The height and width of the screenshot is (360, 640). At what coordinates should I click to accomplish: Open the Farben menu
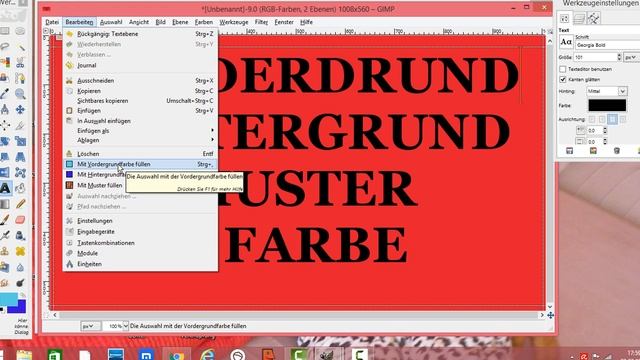click(x=203, y=22)
